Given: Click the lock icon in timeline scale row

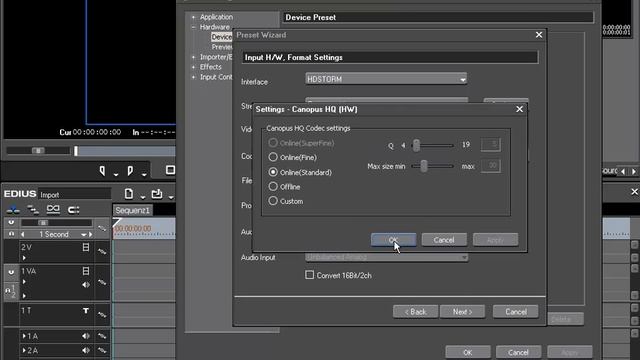Looking at the screenshot, I should point(102,229).
